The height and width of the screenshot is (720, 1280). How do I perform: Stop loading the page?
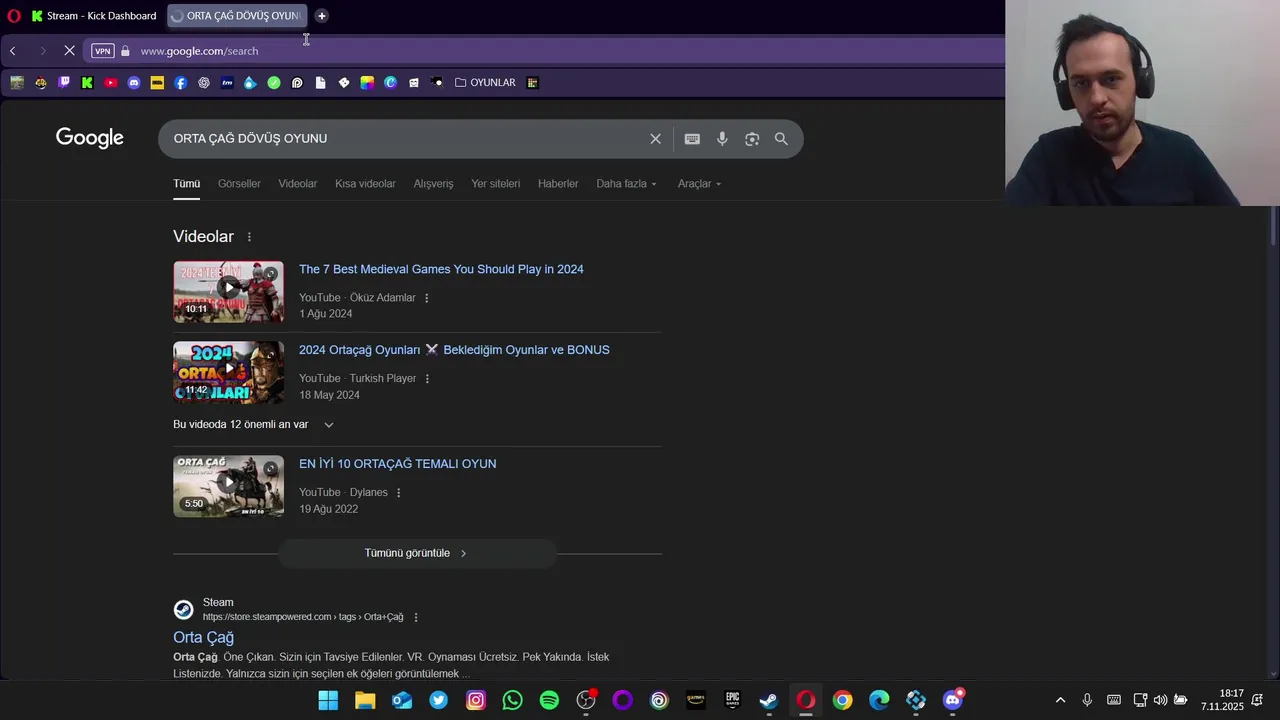tap(69, 51)
